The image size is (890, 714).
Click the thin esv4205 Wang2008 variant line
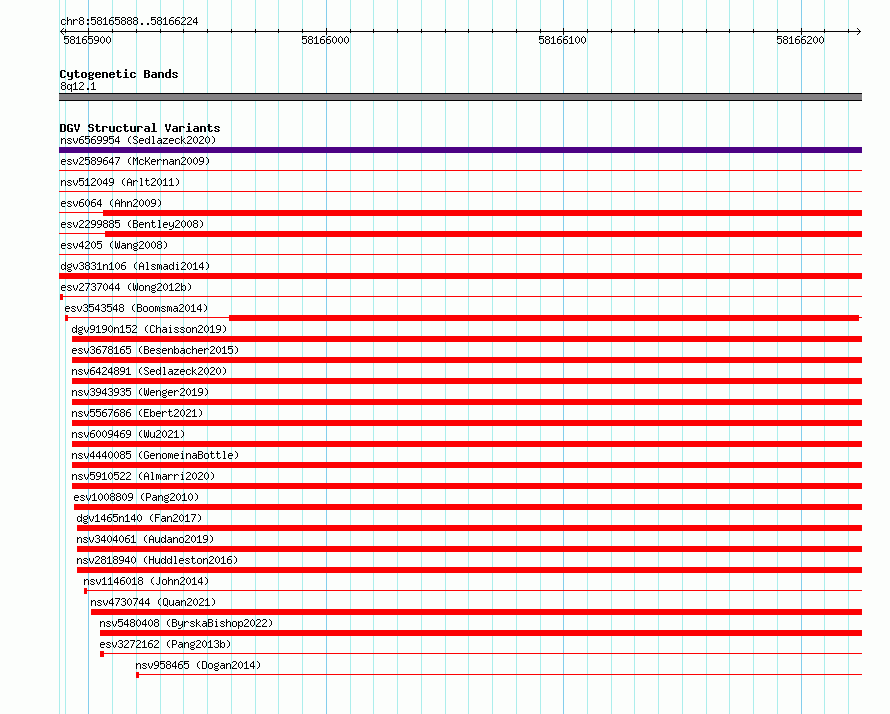(x=460, y=254)
